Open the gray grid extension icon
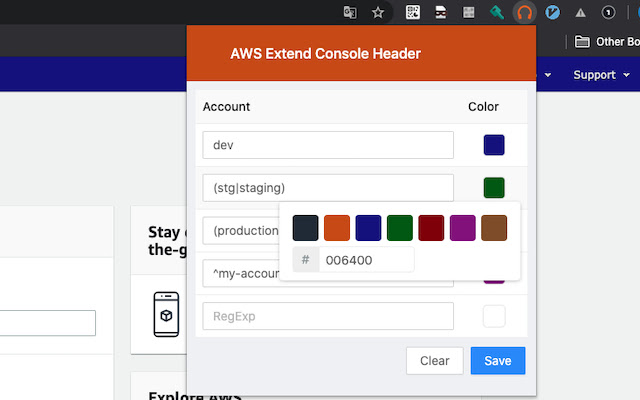Screen dimensions: 640x400 point(469,12)
